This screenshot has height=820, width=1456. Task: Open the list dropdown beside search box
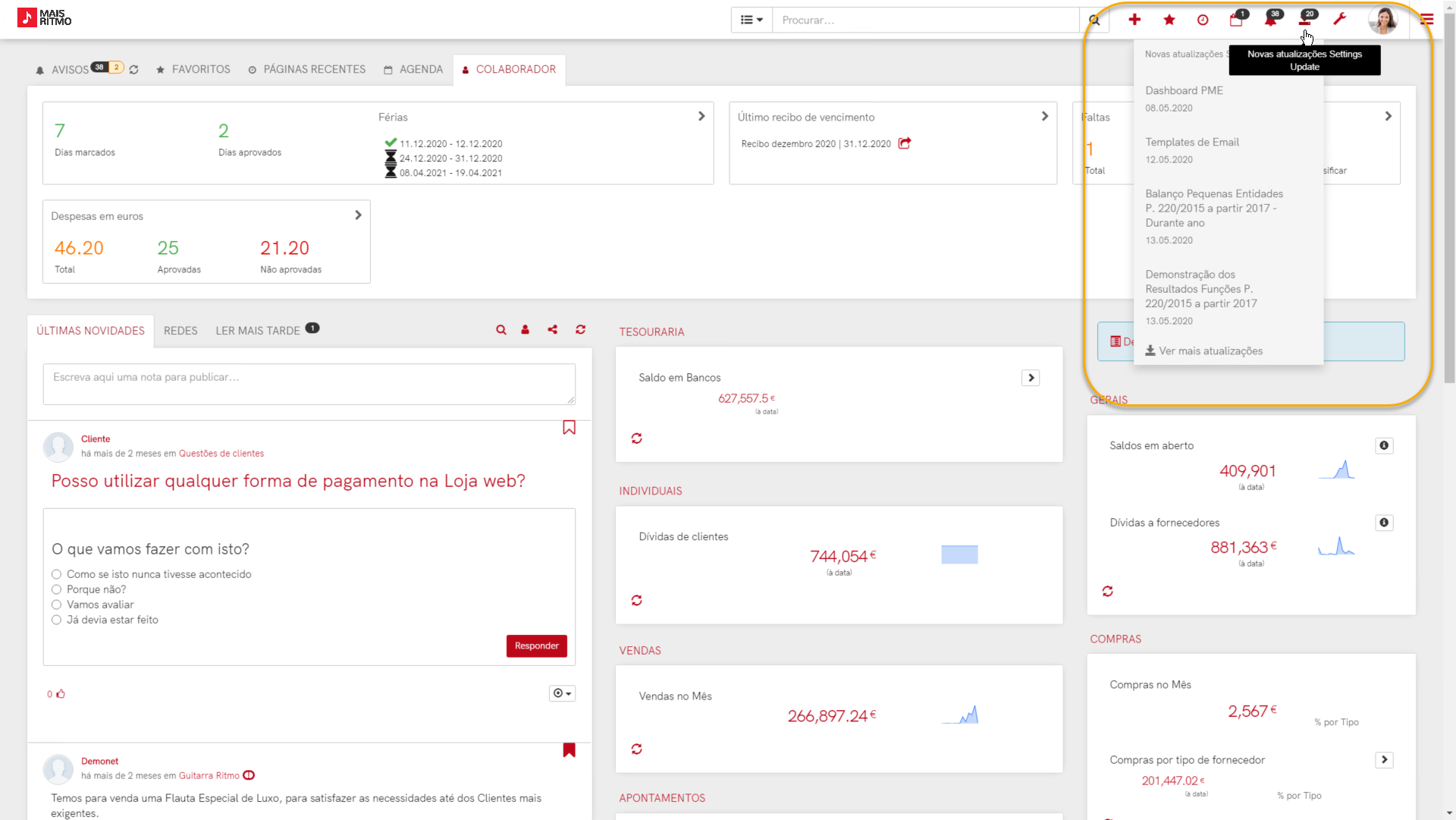point(752,20)
